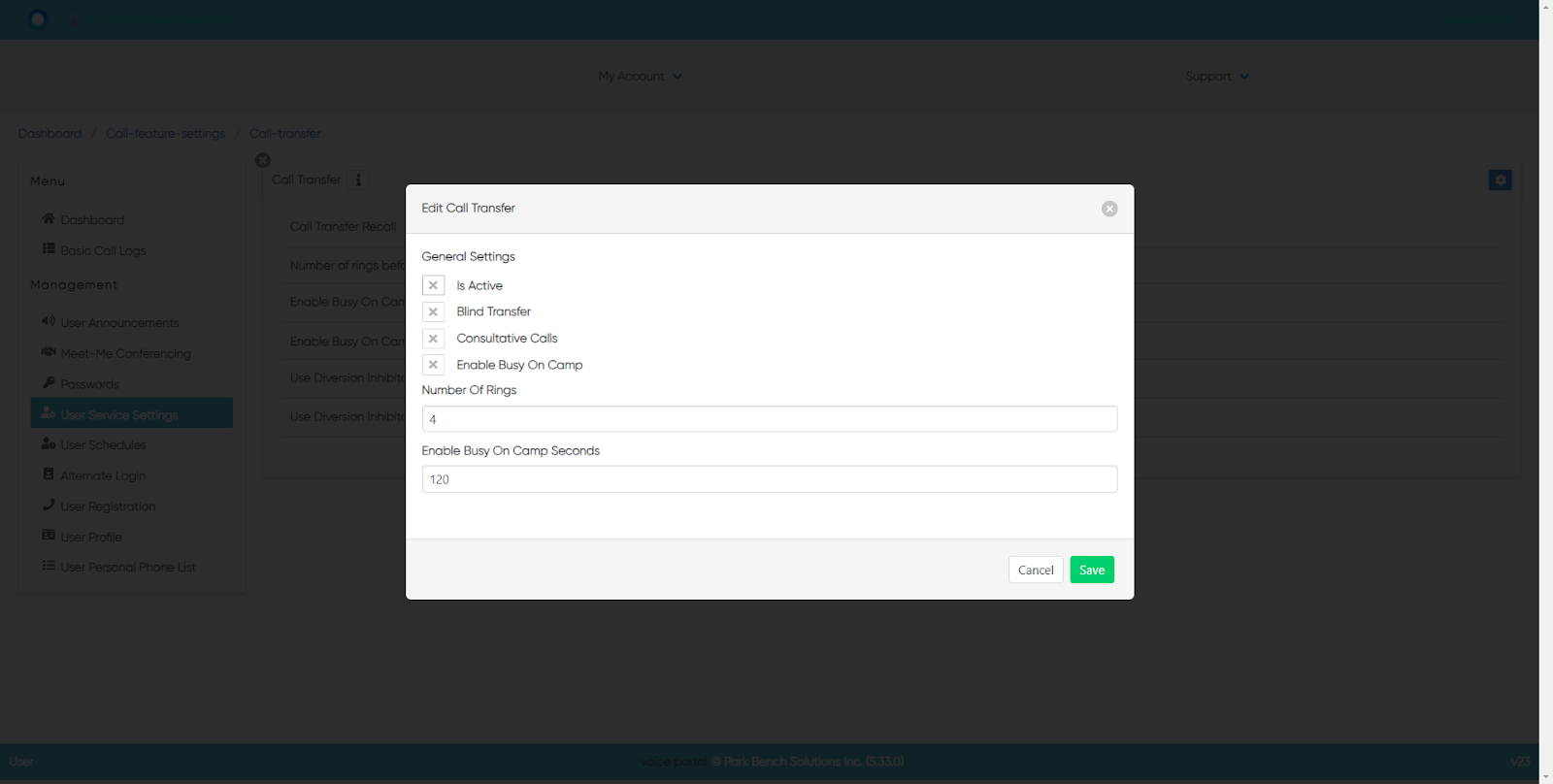Click the X icon above Call Transfer panel

[263, 160]
